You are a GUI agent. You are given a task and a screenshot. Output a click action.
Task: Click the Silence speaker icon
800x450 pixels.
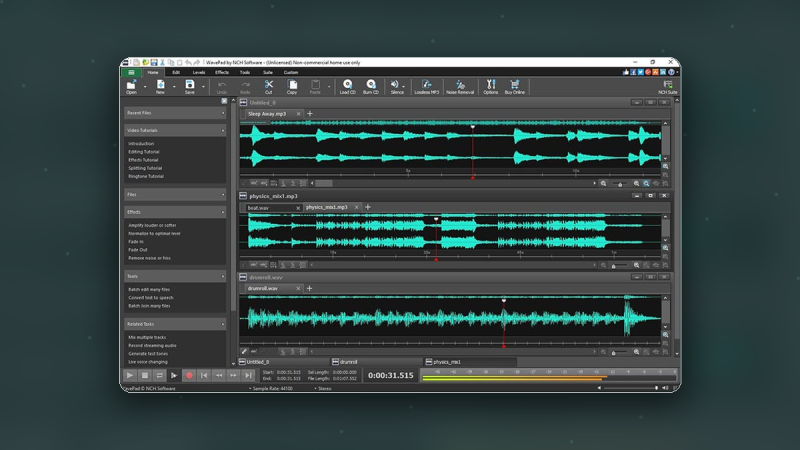pos(395,86)
